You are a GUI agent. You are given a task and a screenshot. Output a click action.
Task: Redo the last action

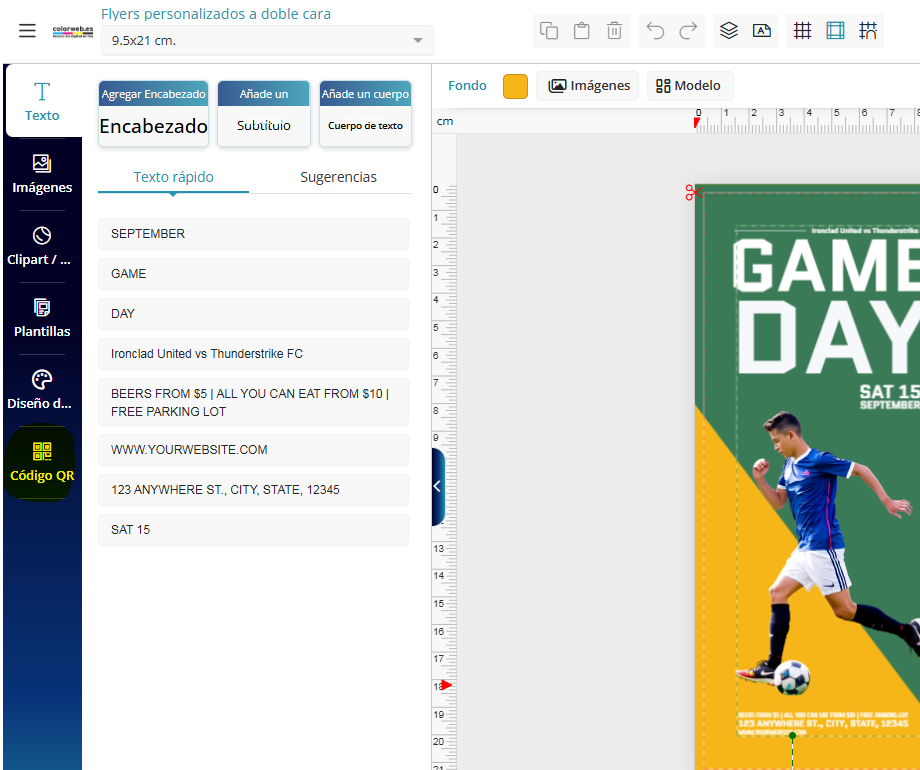click(x=688, y=31)
